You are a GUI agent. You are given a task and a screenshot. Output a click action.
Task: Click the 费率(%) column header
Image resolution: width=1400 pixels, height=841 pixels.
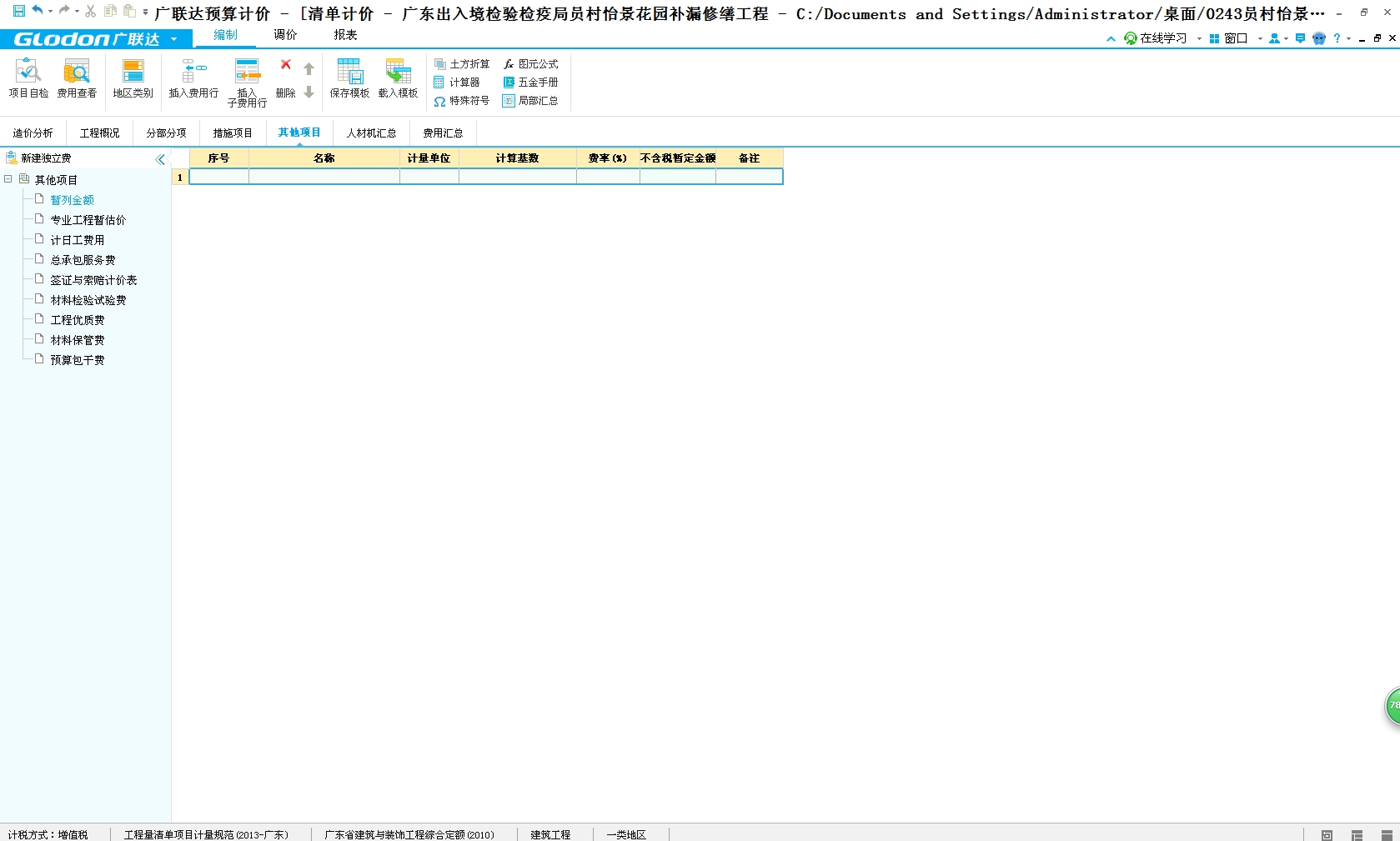tap(608, 158)
